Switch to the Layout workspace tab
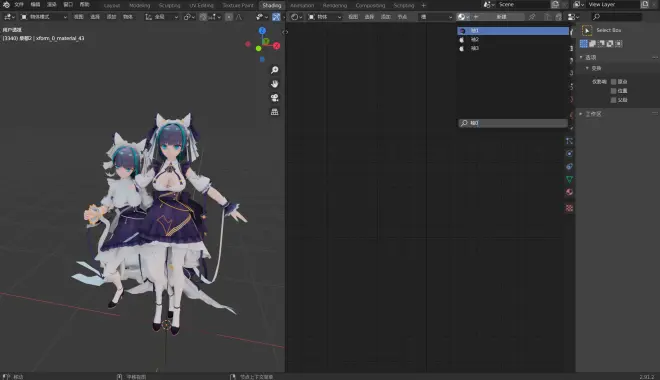This screenshot has width=660, height=380. pos(112,5)
